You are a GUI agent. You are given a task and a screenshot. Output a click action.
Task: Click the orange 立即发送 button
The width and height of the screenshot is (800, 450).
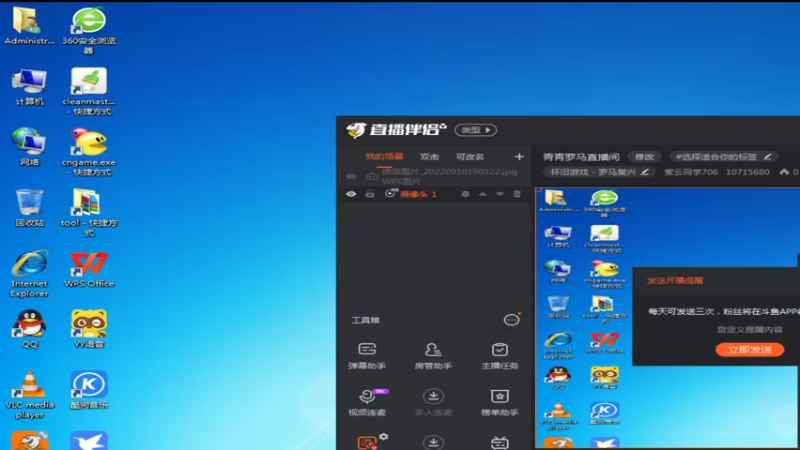749,349
